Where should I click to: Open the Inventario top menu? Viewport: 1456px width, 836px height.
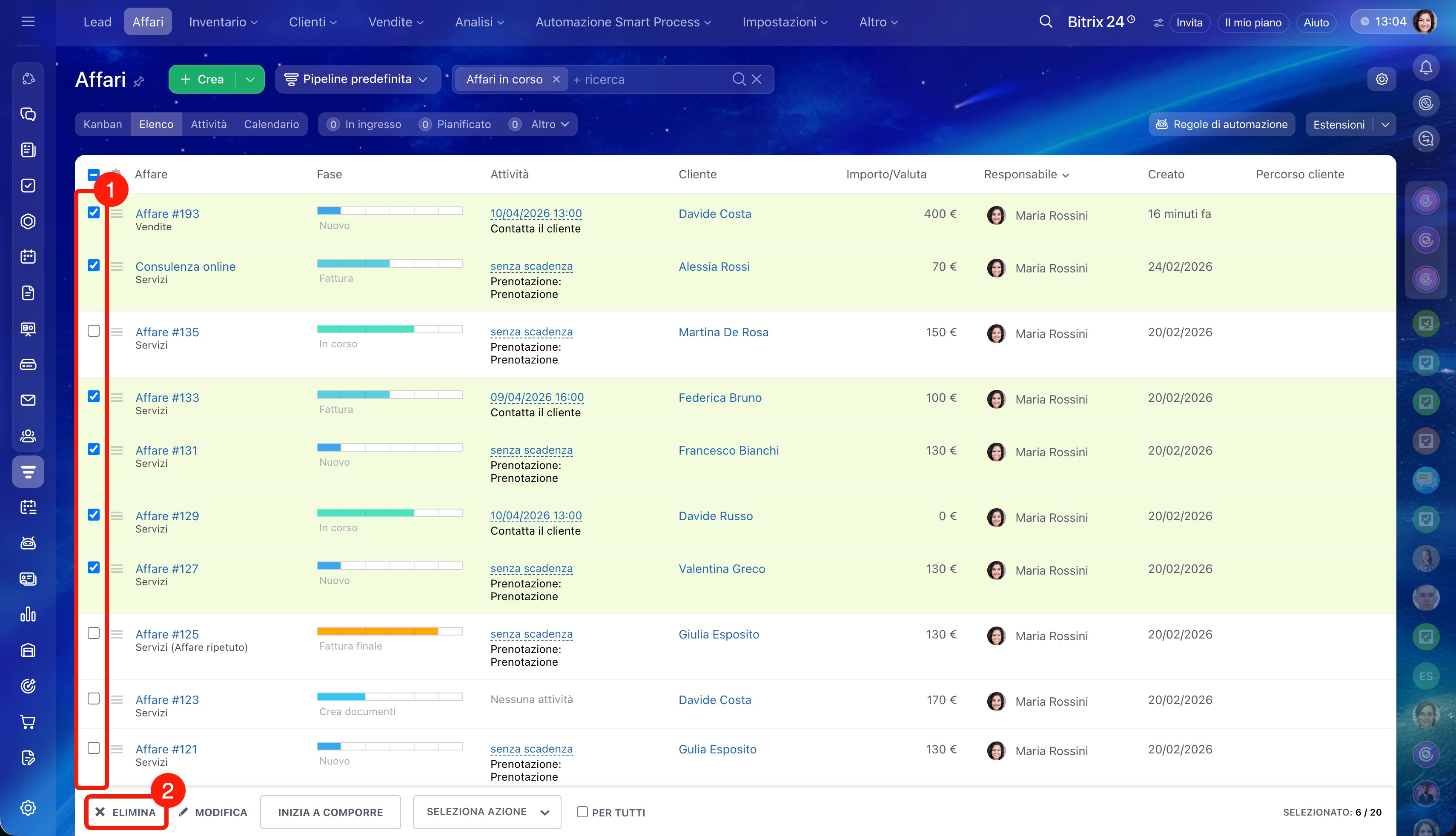click(x=223, y=22)
